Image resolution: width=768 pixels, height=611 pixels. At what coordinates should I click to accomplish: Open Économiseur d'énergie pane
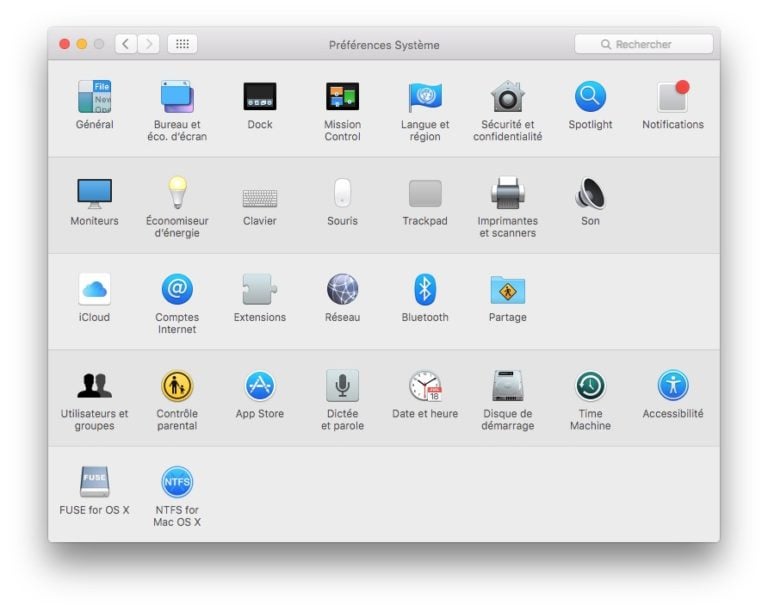coord(177,192)
